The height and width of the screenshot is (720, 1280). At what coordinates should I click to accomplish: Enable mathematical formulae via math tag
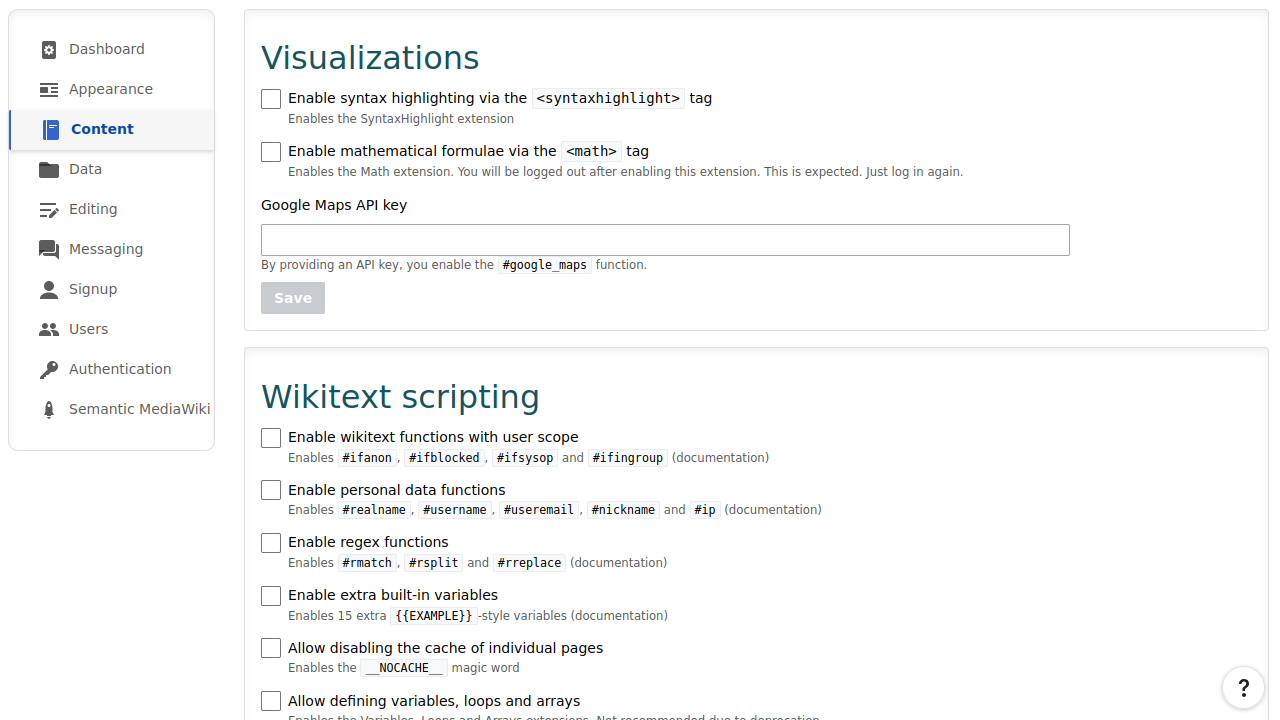(x=270, y=151)
